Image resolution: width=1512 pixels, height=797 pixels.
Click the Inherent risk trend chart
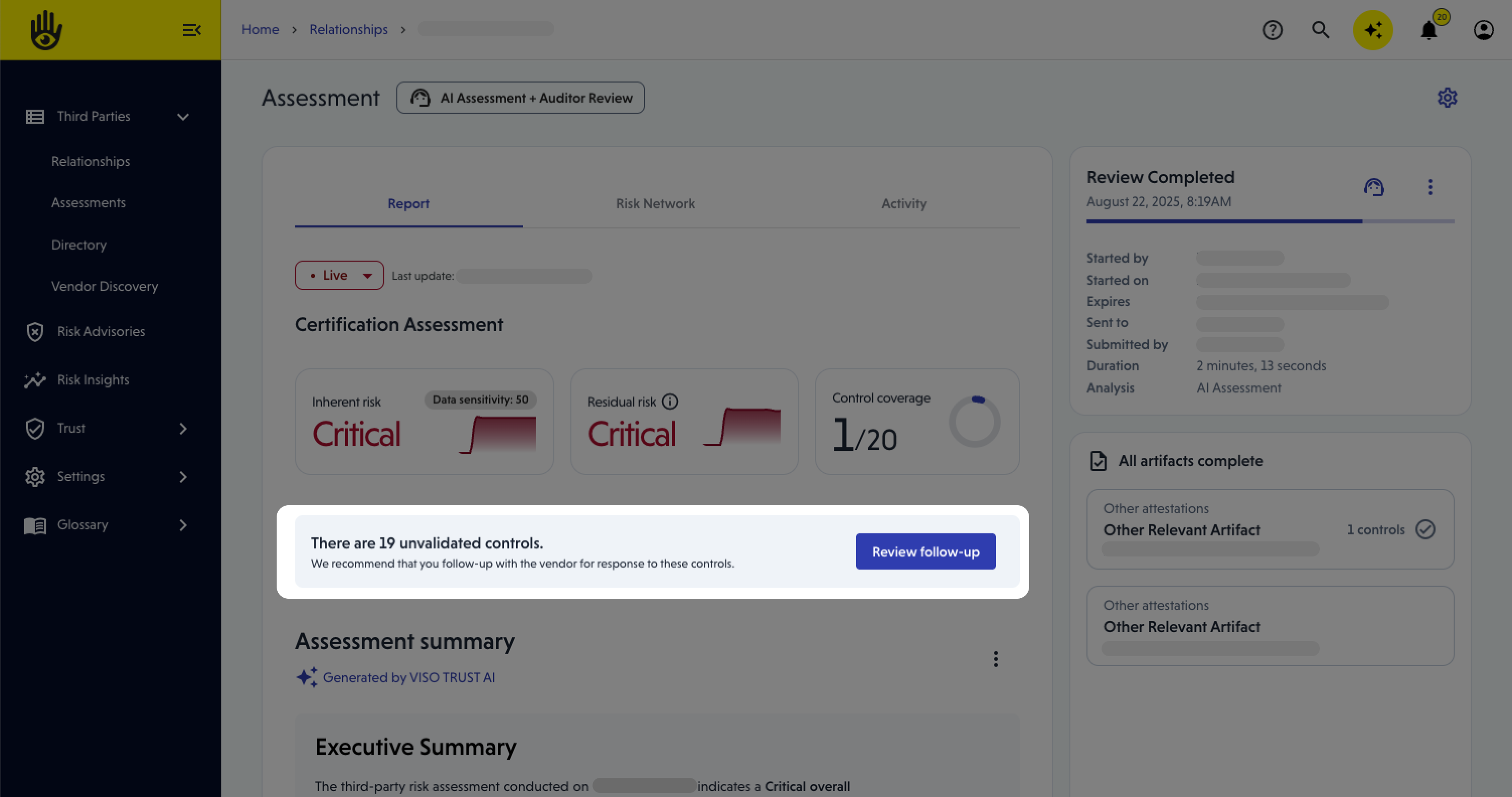pyautogui.click(x=497, y=434)
